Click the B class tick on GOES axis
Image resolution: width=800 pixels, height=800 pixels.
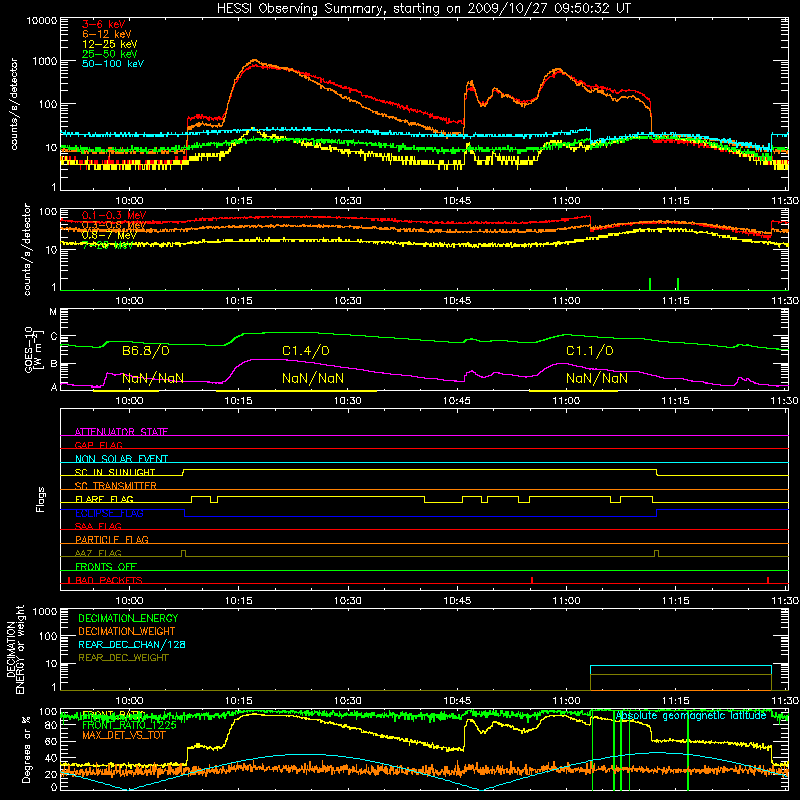pyautogui.click(x=53, y=364)
